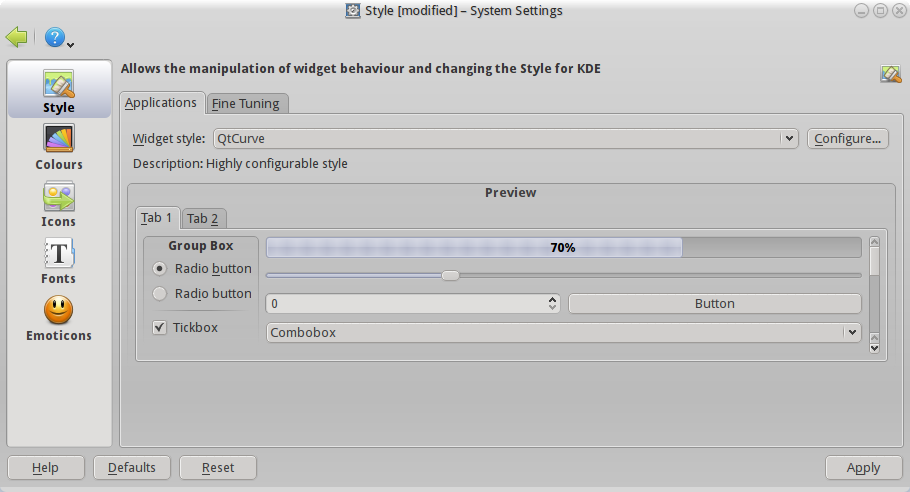This screenshot has width=910, height=492.
Task: Select the Style icon in sidebar
Action: coord(59,90)
